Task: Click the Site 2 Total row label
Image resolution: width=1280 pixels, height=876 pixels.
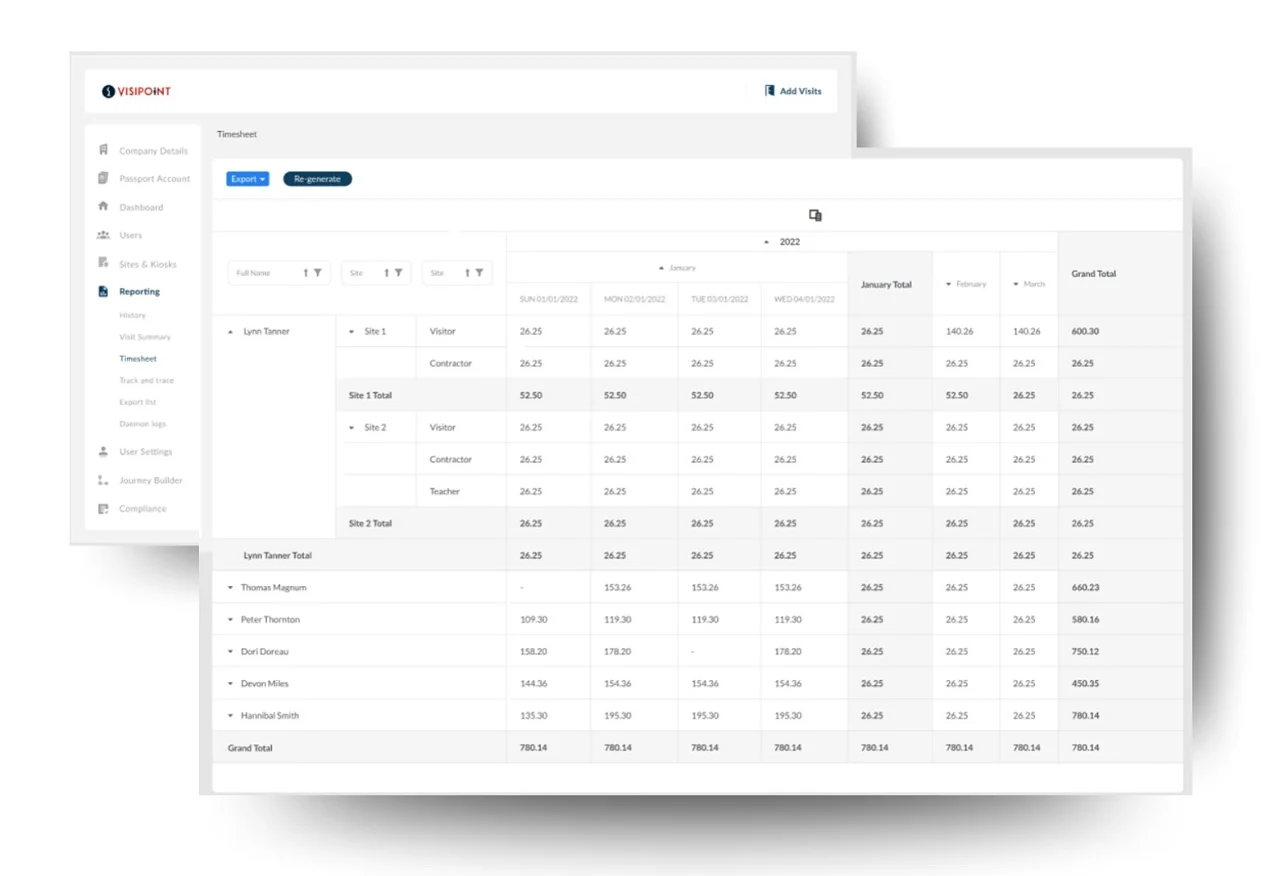Action: coord(370,523)
